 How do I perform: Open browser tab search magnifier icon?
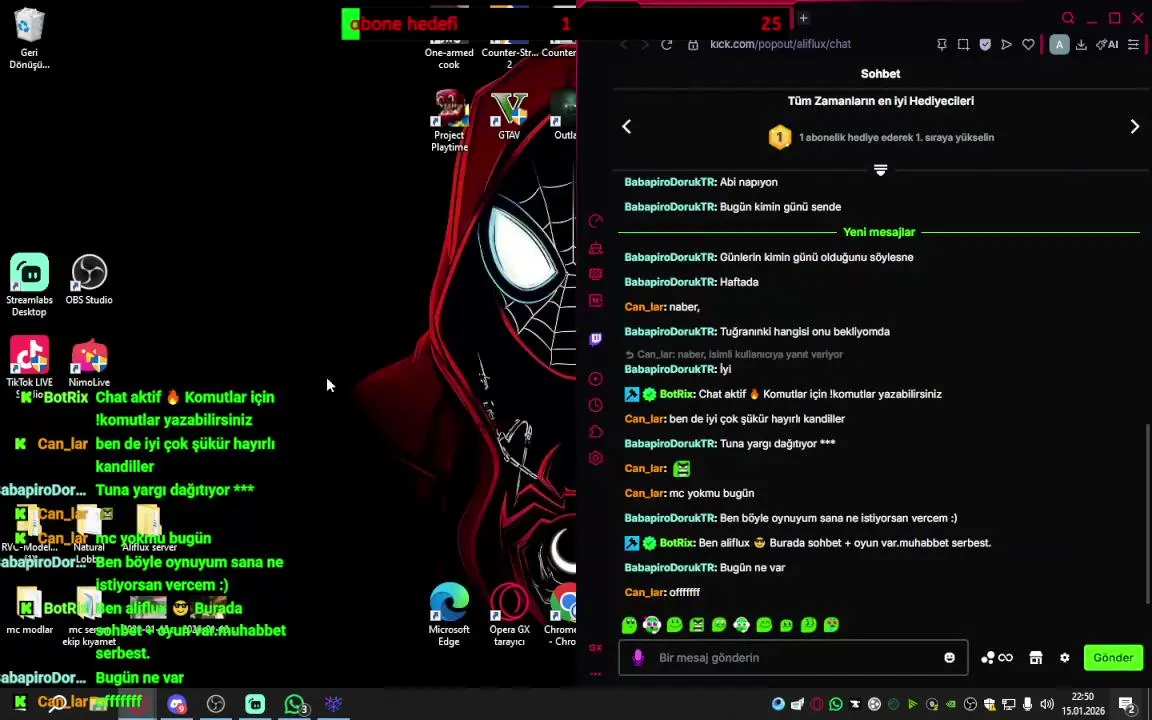coord(1068,18)
